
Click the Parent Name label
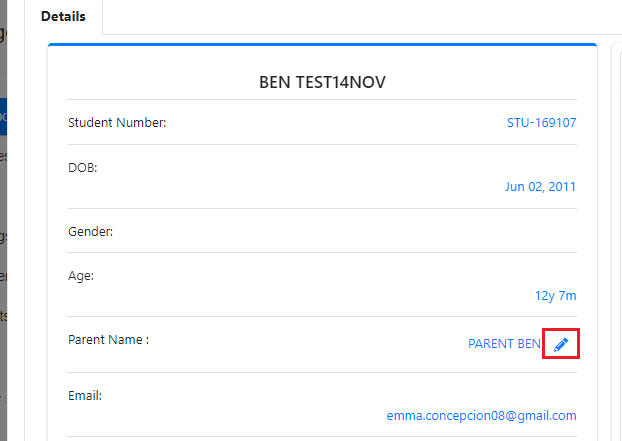[x=108, y=340]
